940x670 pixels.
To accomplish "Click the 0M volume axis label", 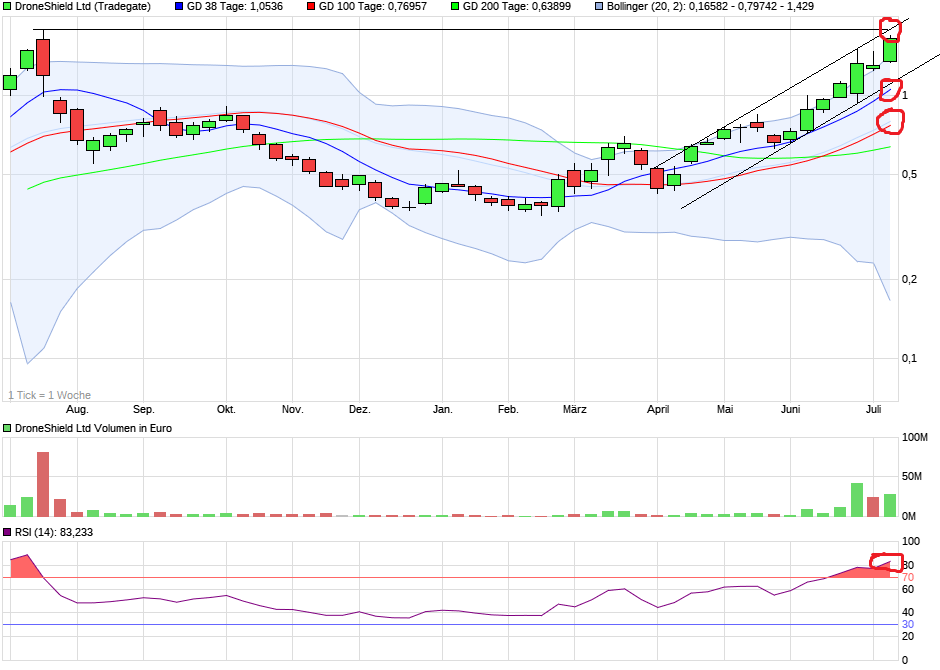I will point(909,515).
